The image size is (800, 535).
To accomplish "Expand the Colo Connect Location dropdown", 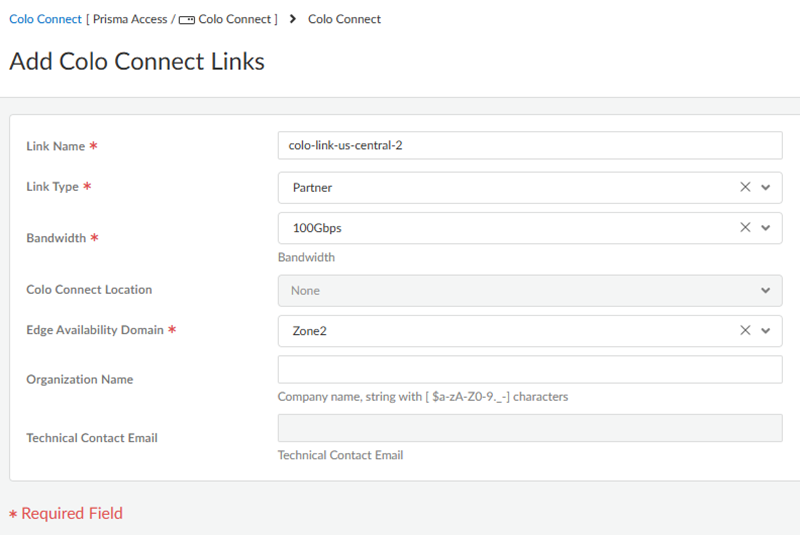I will [x=766, y=291].
